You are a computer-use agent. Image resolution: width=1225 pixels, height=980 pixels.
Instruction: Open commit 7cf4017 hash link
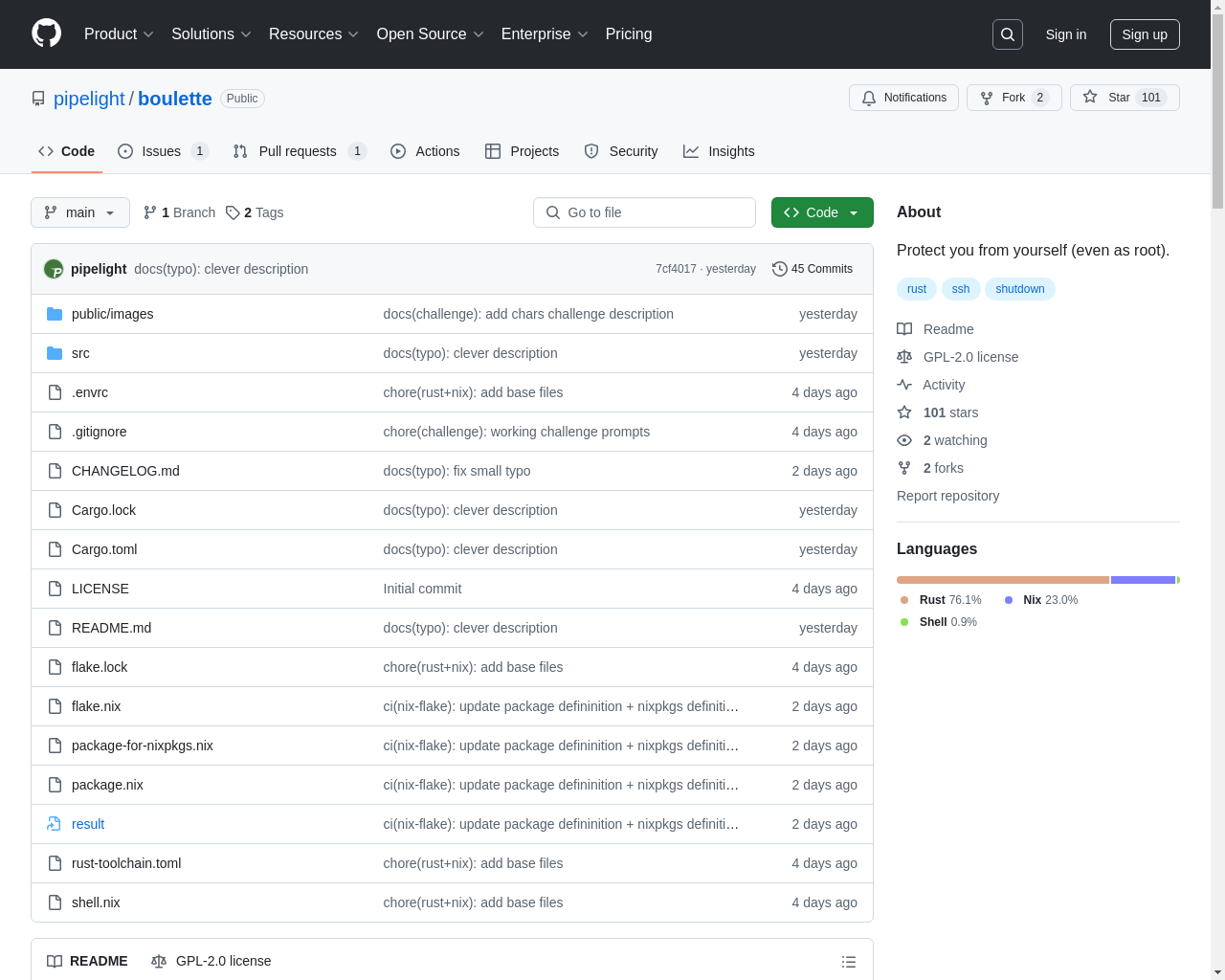pyautogui.click(x=676, y=269)
